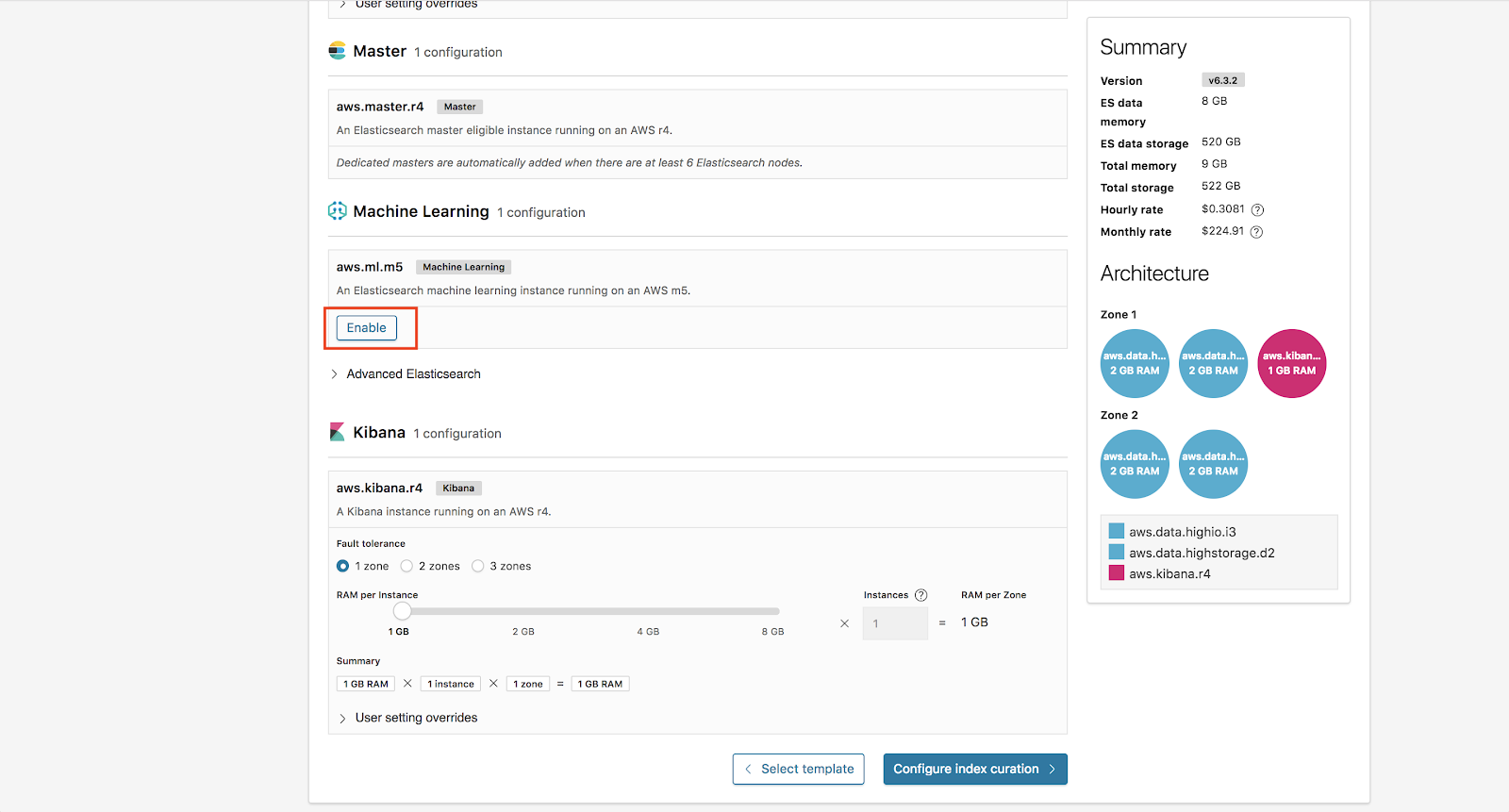Click the Kibana Instances number field

[x=895, y=623]
